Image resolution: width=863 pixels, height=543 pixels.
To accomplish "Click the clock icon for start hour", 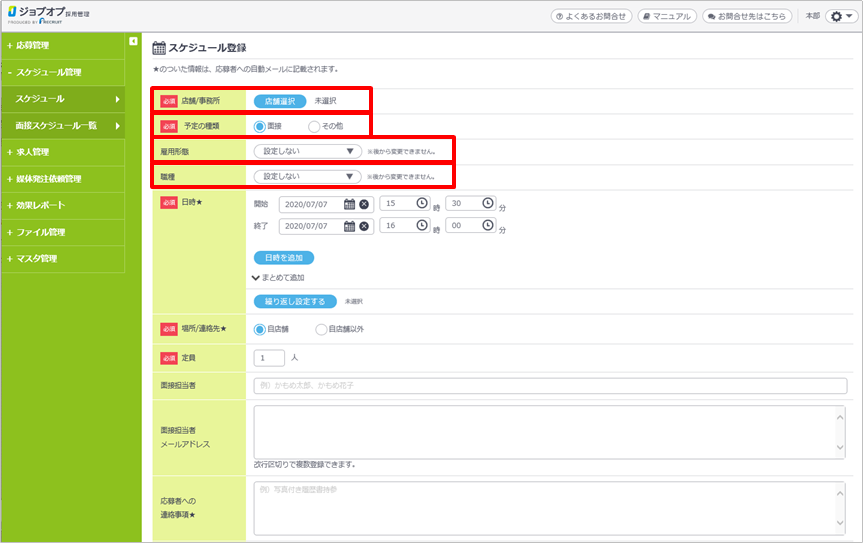I will click(x=422, y=203).
